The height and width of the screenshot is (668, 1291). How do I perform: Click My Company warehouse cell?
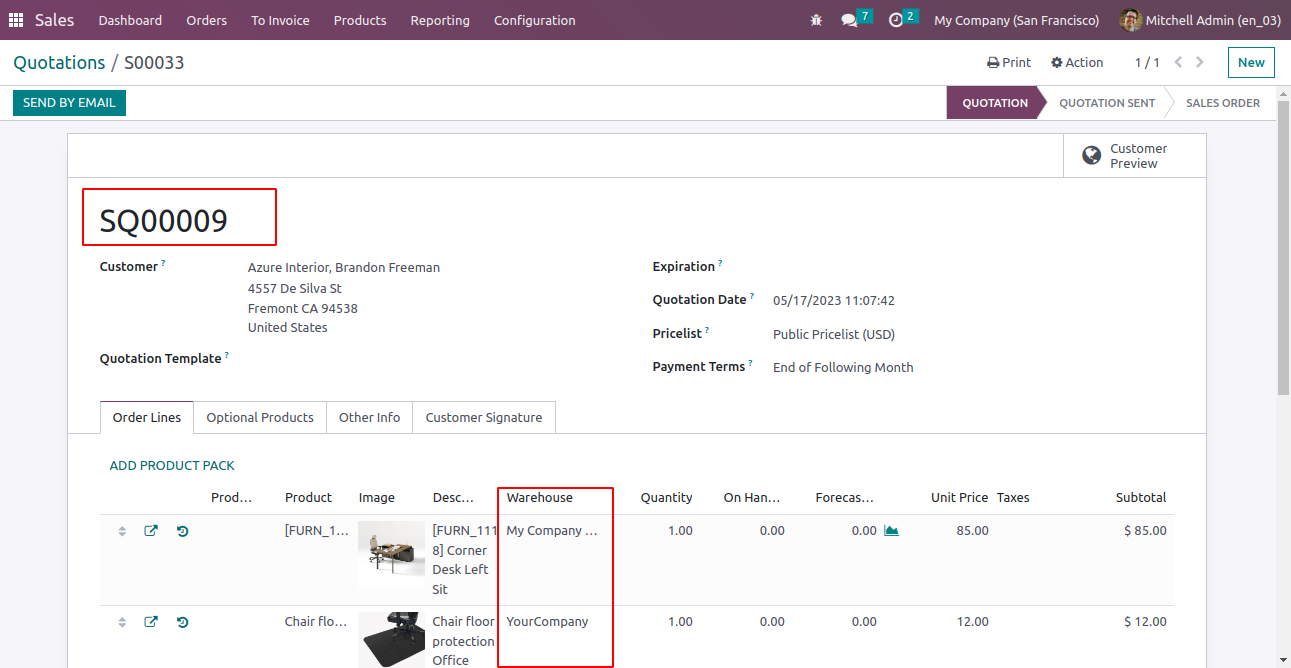[552, 531]
